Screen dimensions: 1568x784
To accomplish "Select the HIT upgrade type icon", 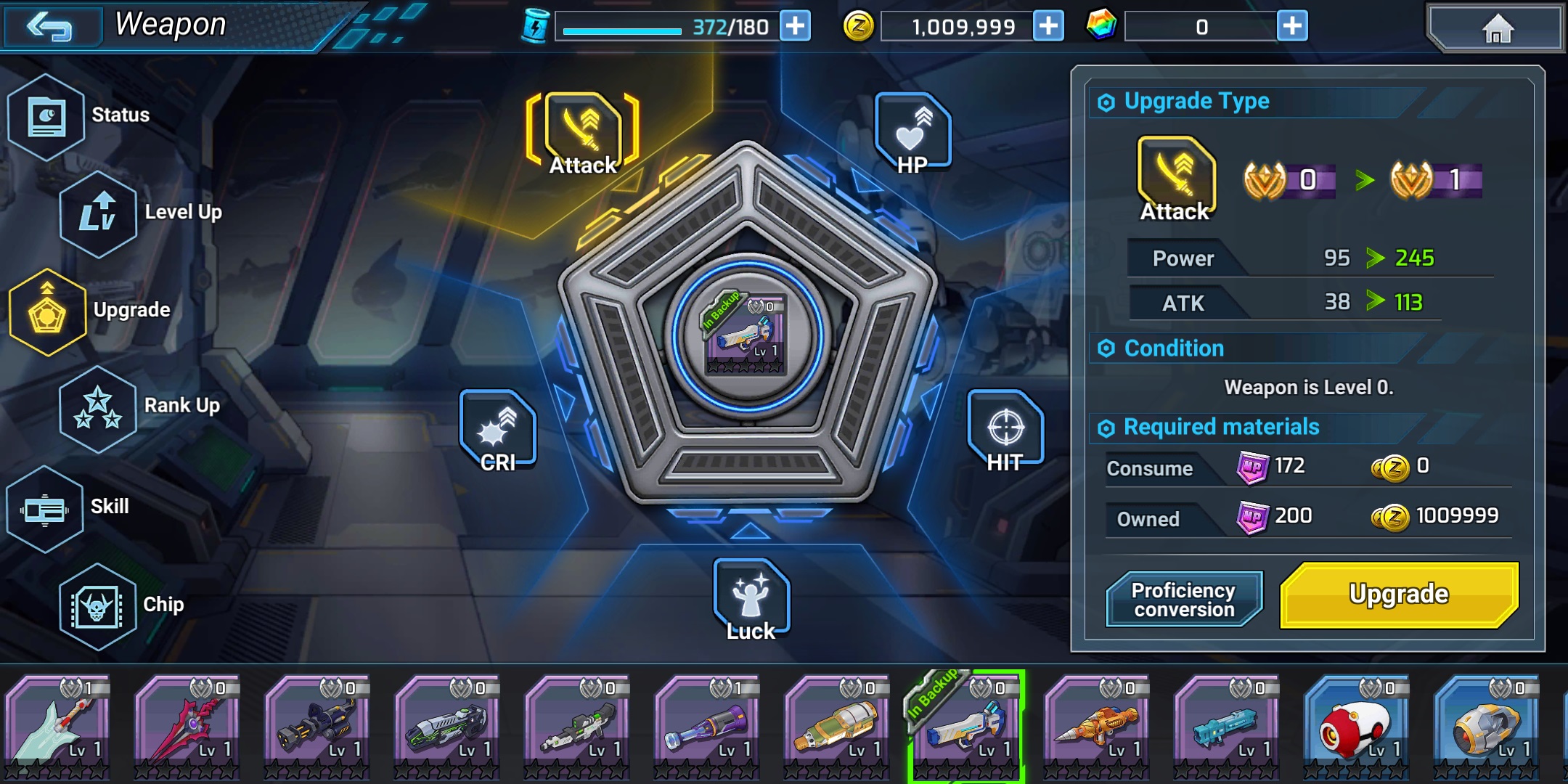I will tap(1005, 431).
